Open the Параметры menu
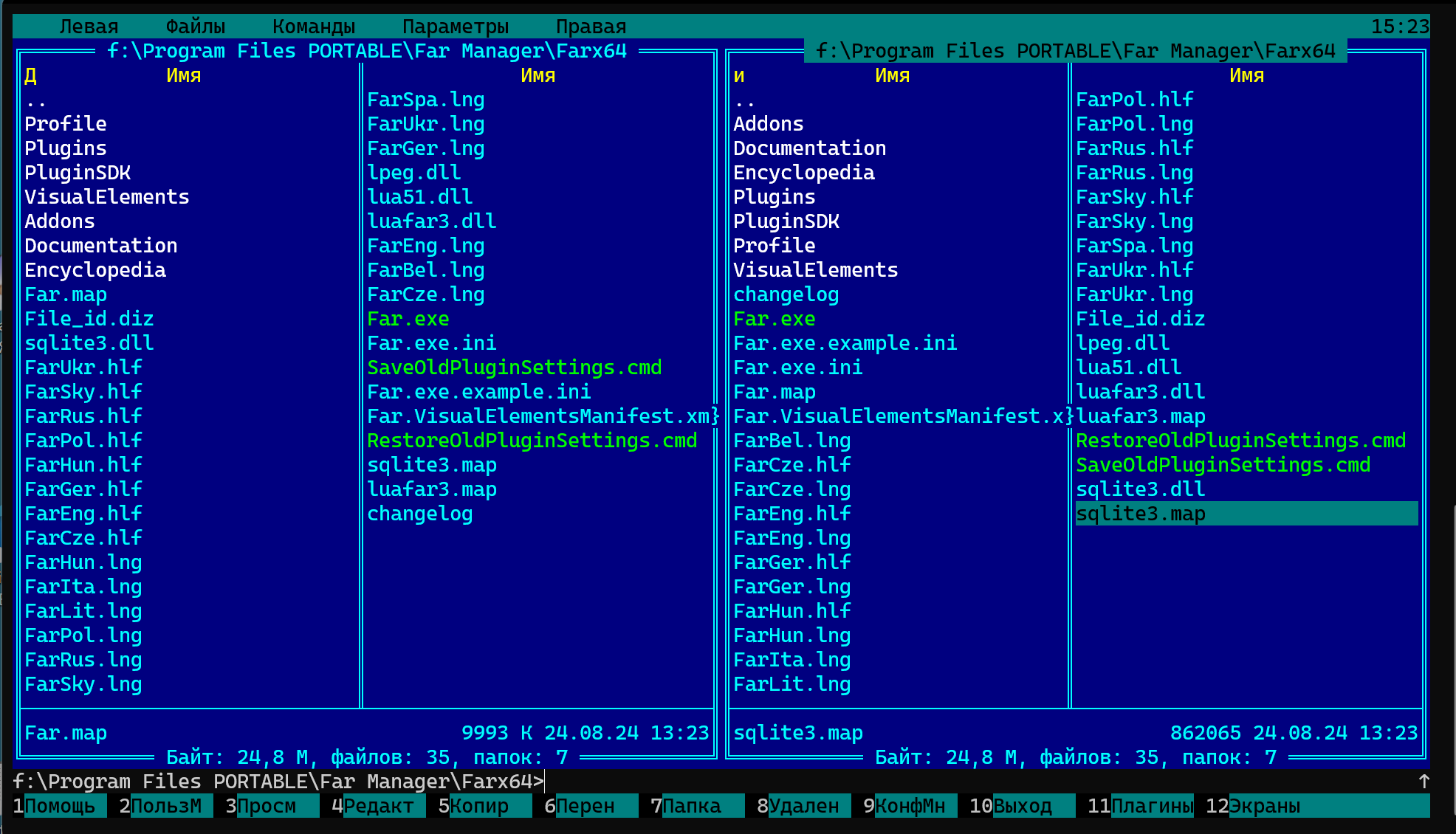Screen dimensions: 1456x834 click(x=456, y=27)
